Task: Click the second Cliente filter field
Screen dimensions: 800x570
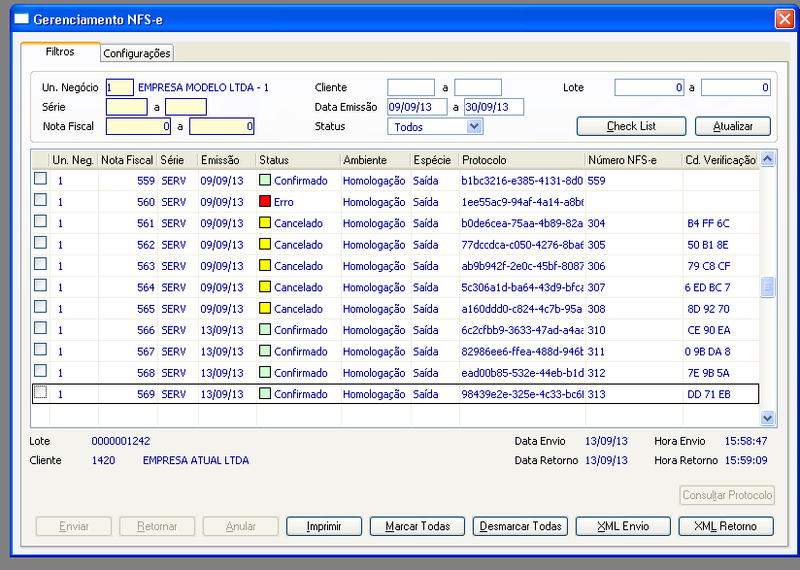Action: [478, 87]
